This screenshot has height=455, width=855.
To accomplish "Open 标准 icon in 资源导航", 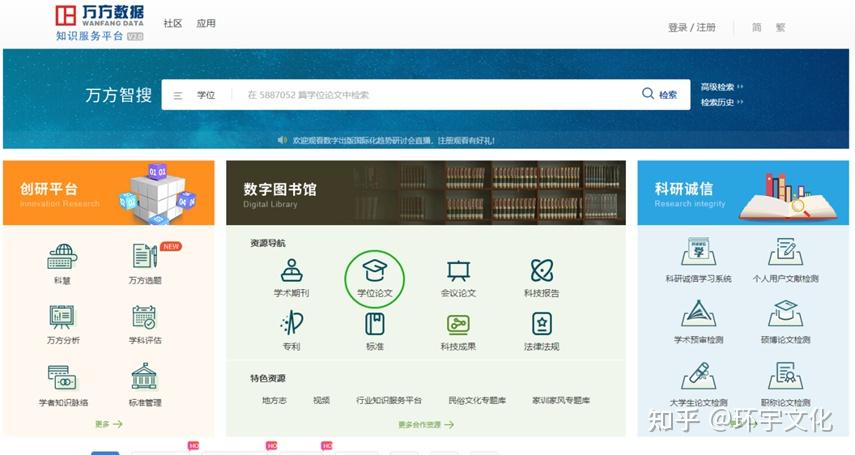I will [375, 324].
